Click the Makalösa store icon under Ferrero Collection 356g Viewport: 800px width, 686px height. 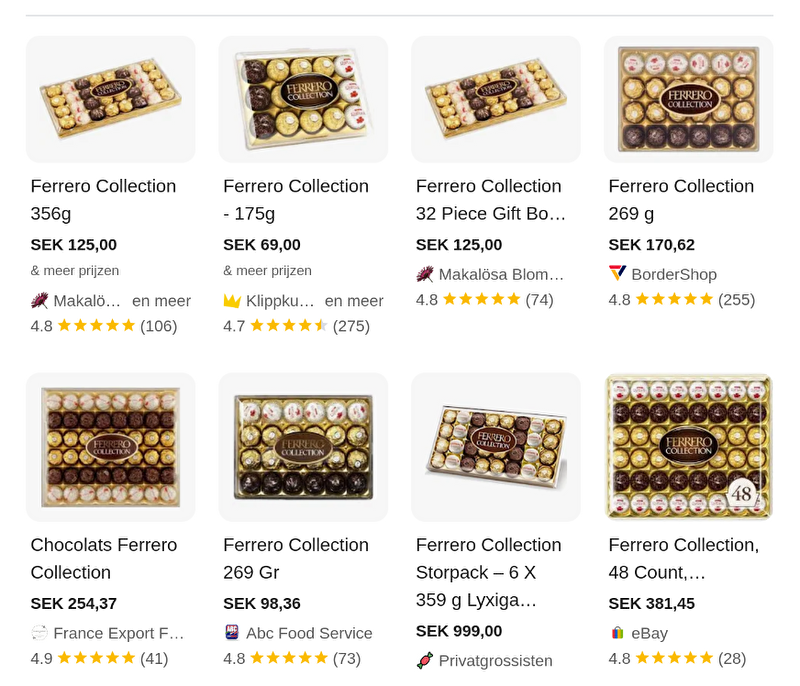tap(40, 300)
